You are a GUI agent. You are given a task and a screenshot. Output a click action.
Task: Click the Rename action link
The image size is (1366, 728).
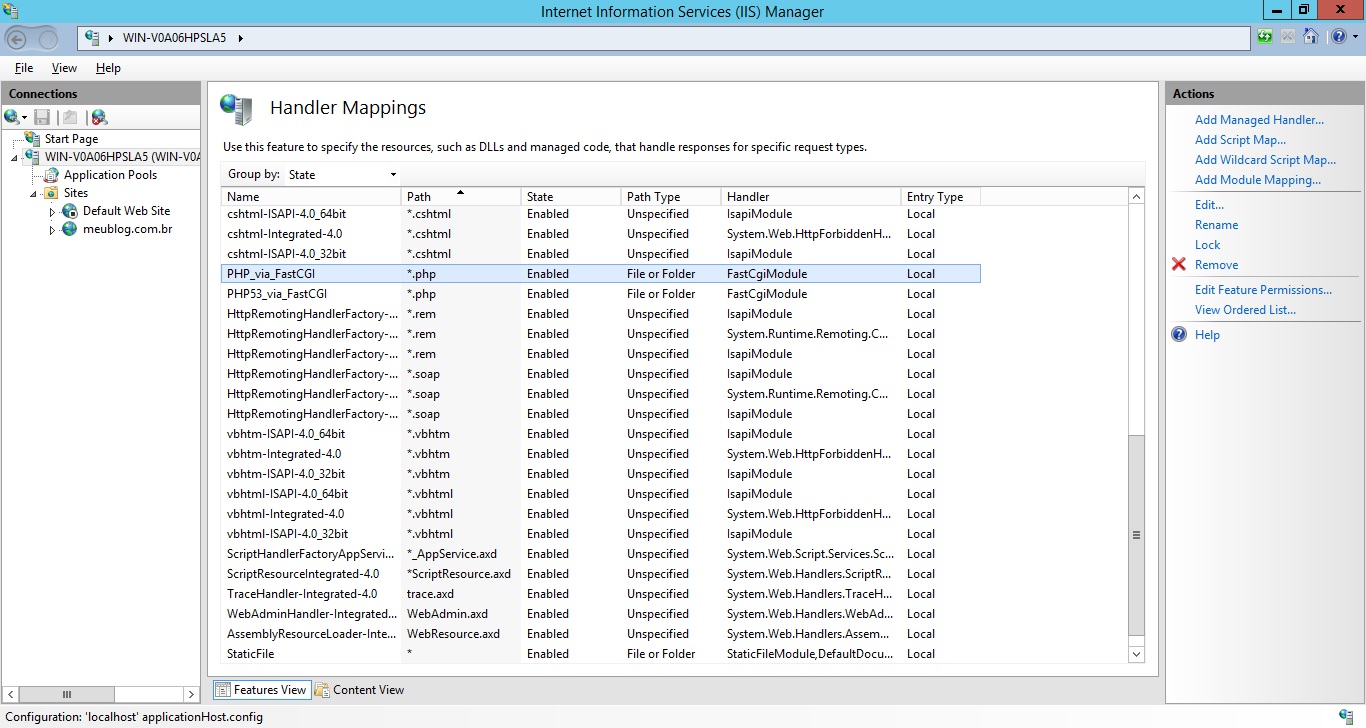[x=1216, y=225]
